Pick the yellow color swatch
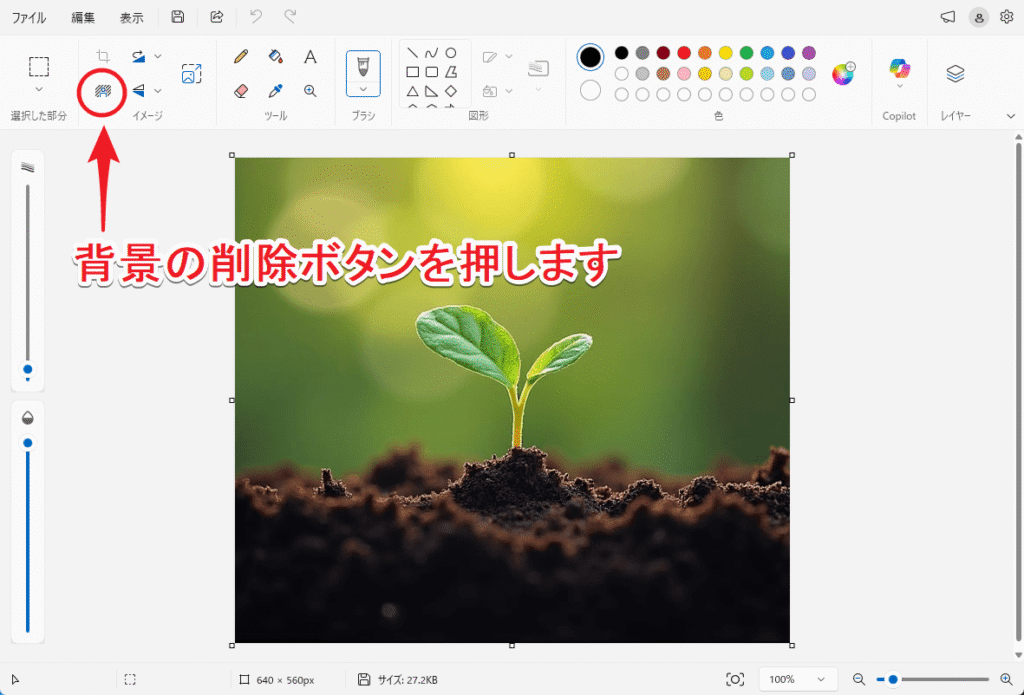 point(726,53)
